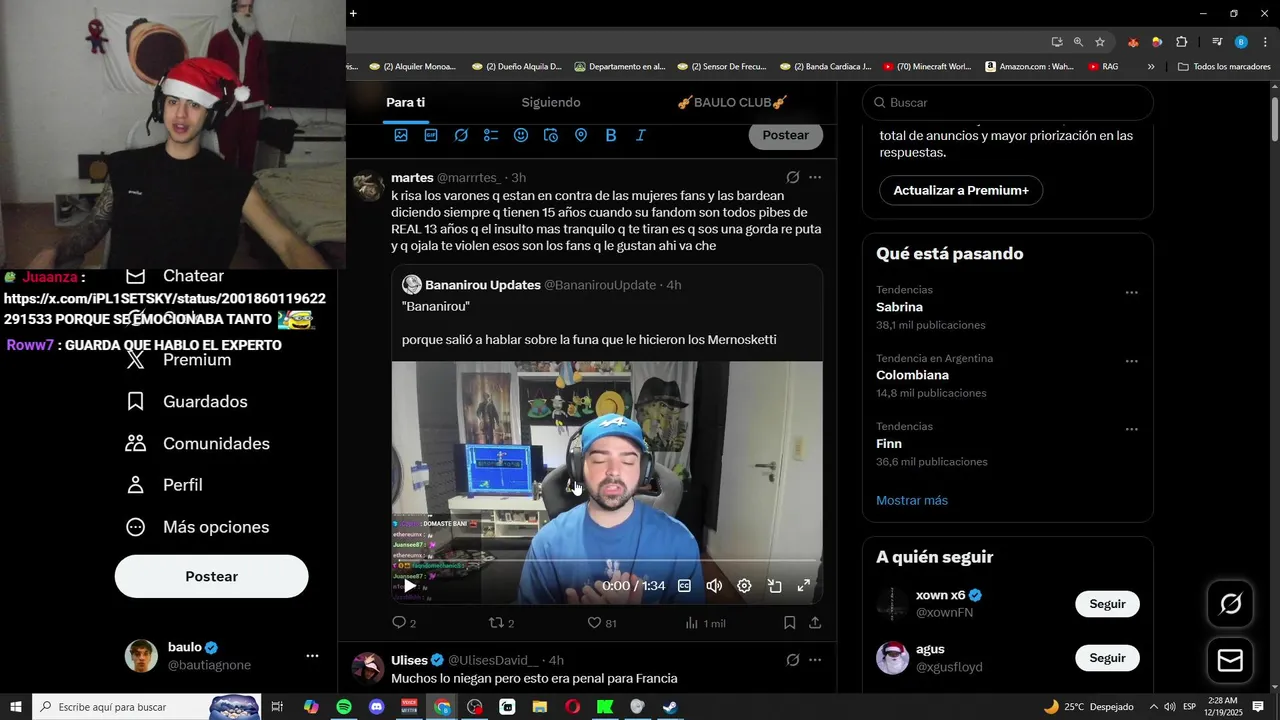Screen dimensions: 1280x720
Task: Open Grok action on martes post
Action: click(793, 177)
